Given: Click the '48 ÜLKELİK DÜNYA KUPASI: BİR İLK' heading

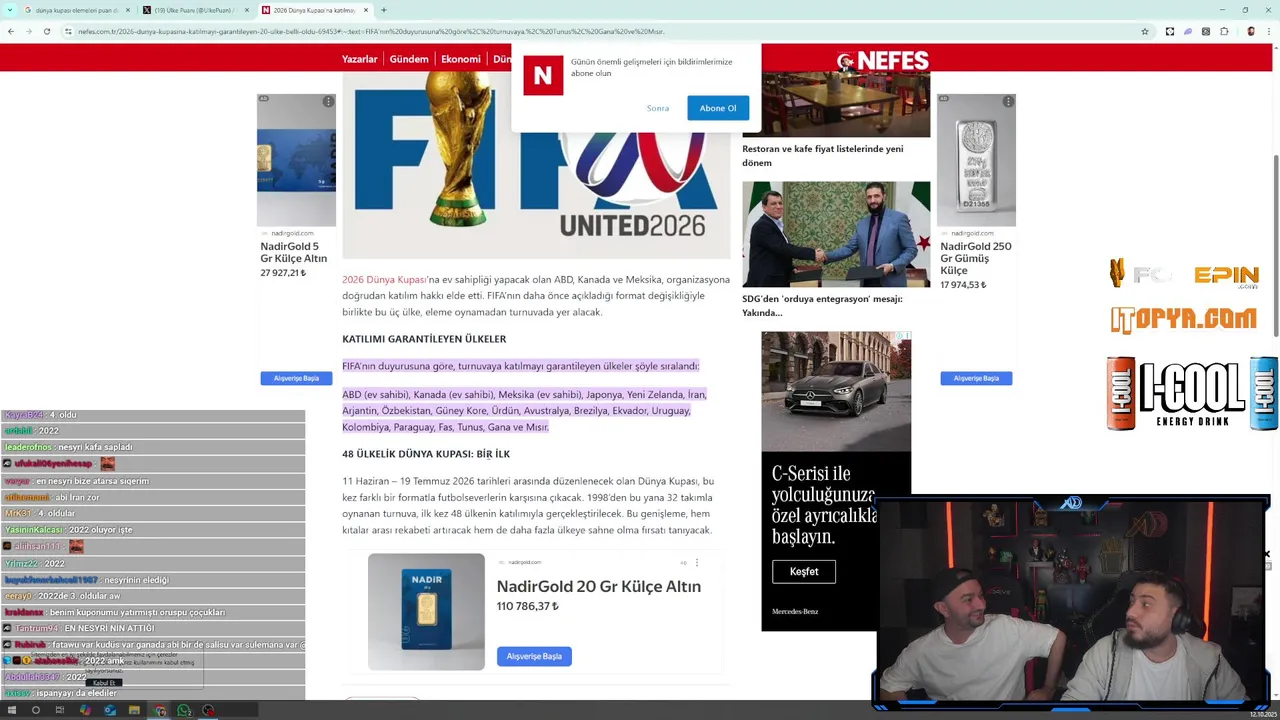Looking at the screenshot, I should [426, 454].
